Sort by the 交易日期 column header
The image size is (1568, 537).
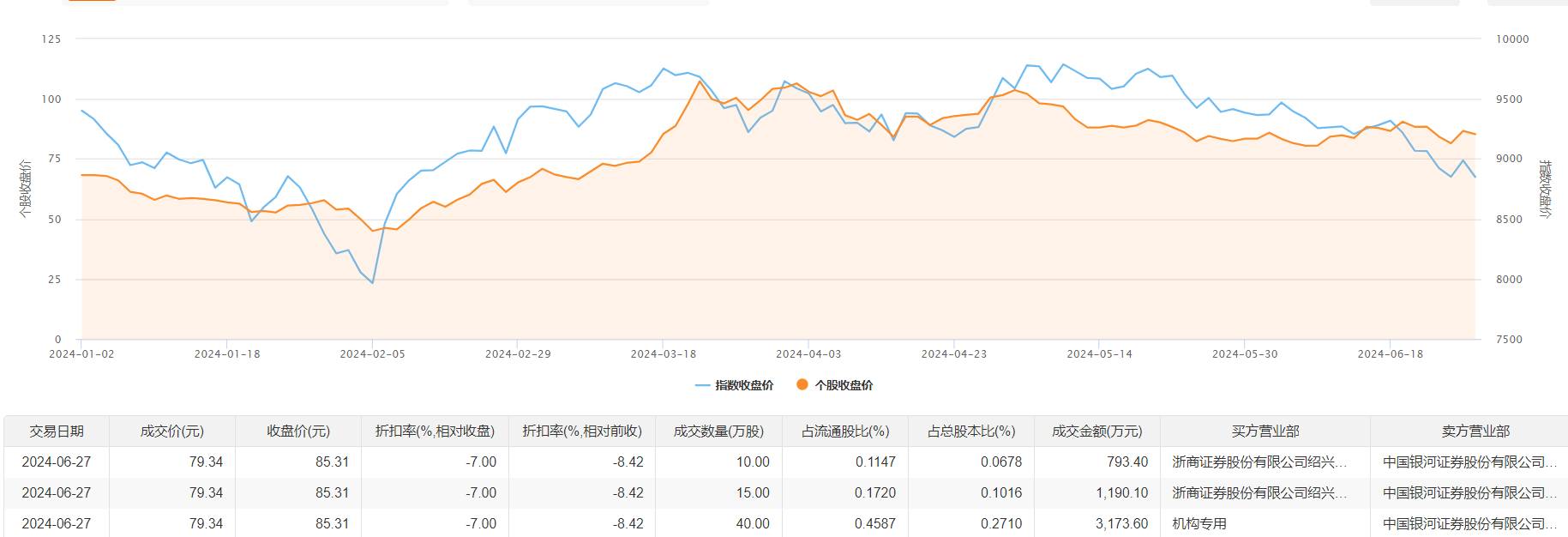[57, 431]
